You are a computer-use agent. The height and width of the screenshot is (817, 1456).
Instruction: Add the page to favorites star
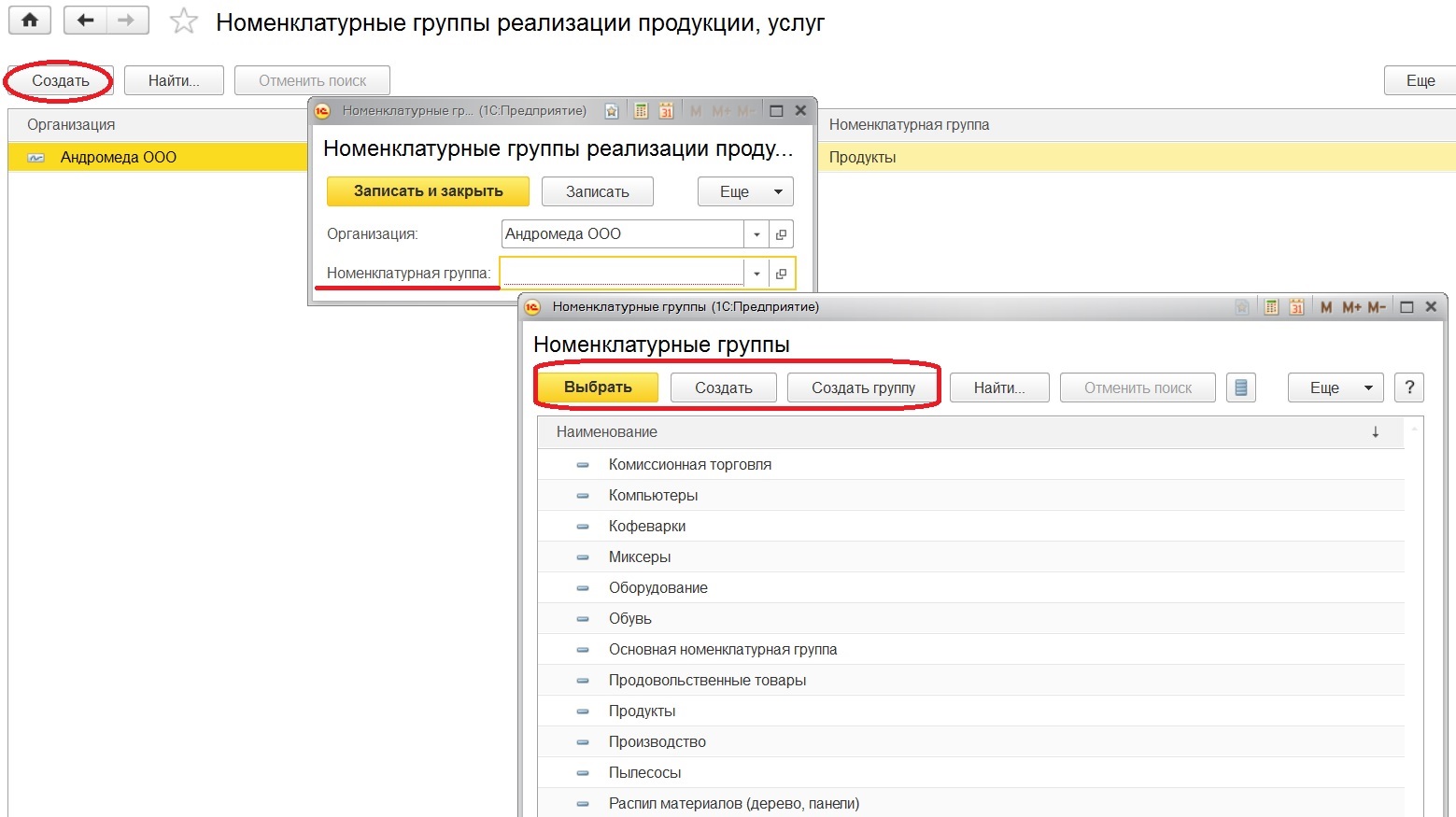[184, 21]
